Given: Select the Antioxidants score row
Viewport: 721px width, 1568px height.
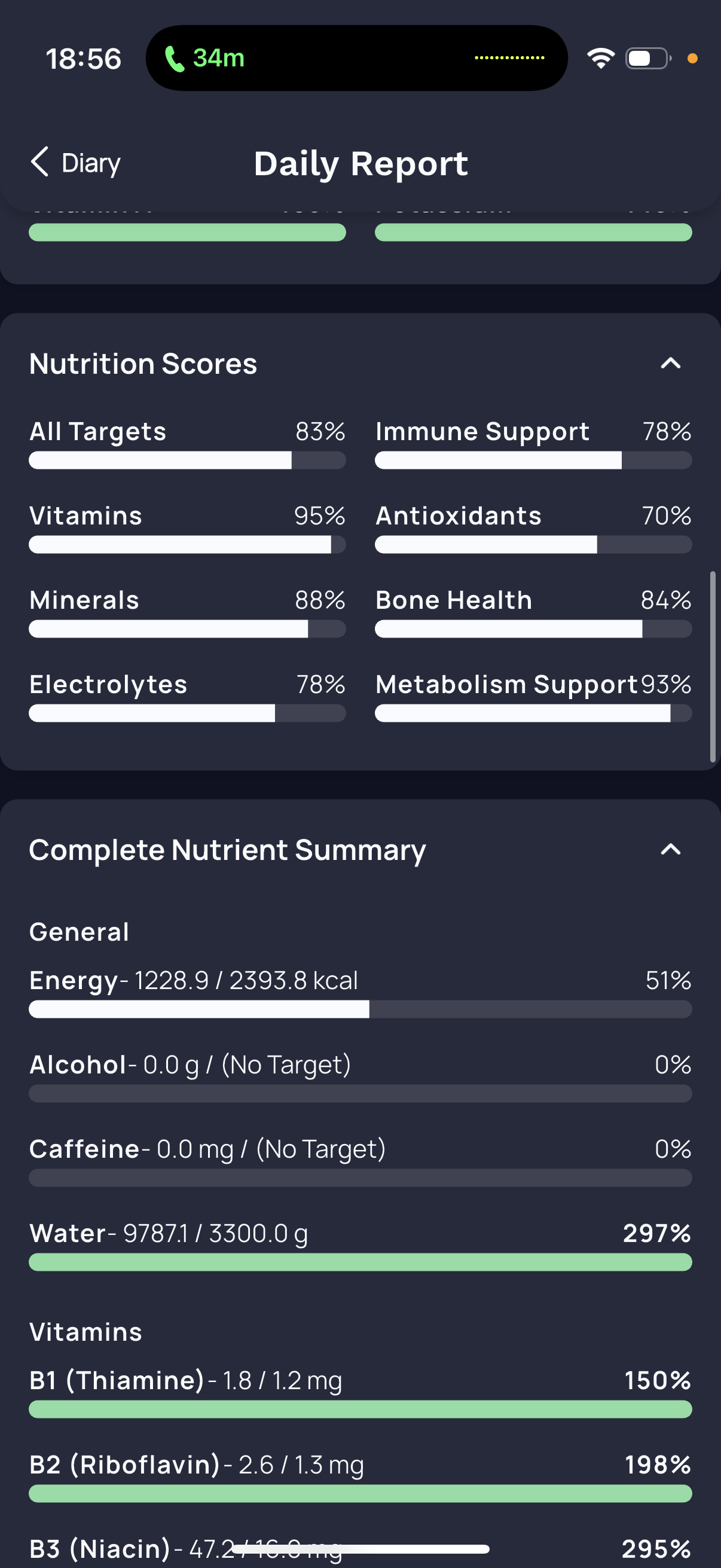Looking at the screenshot, I should click(533, 527).
